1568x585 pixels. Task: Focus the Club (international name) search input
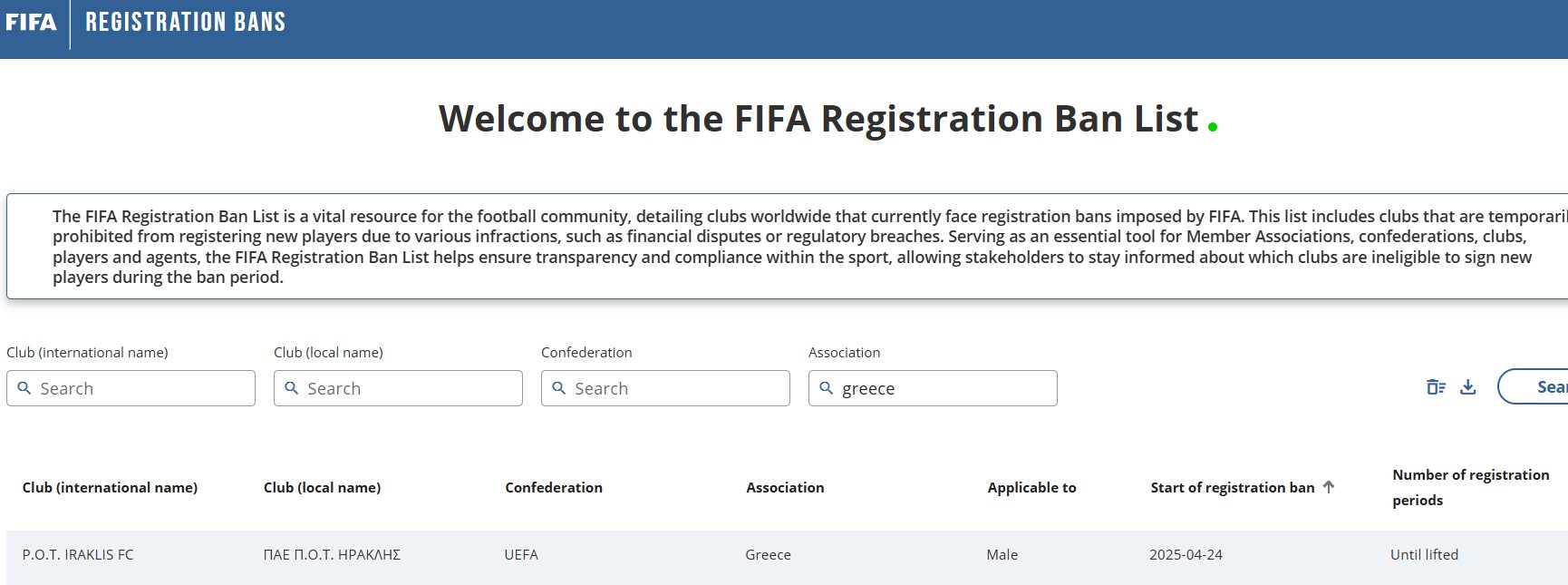131,388
